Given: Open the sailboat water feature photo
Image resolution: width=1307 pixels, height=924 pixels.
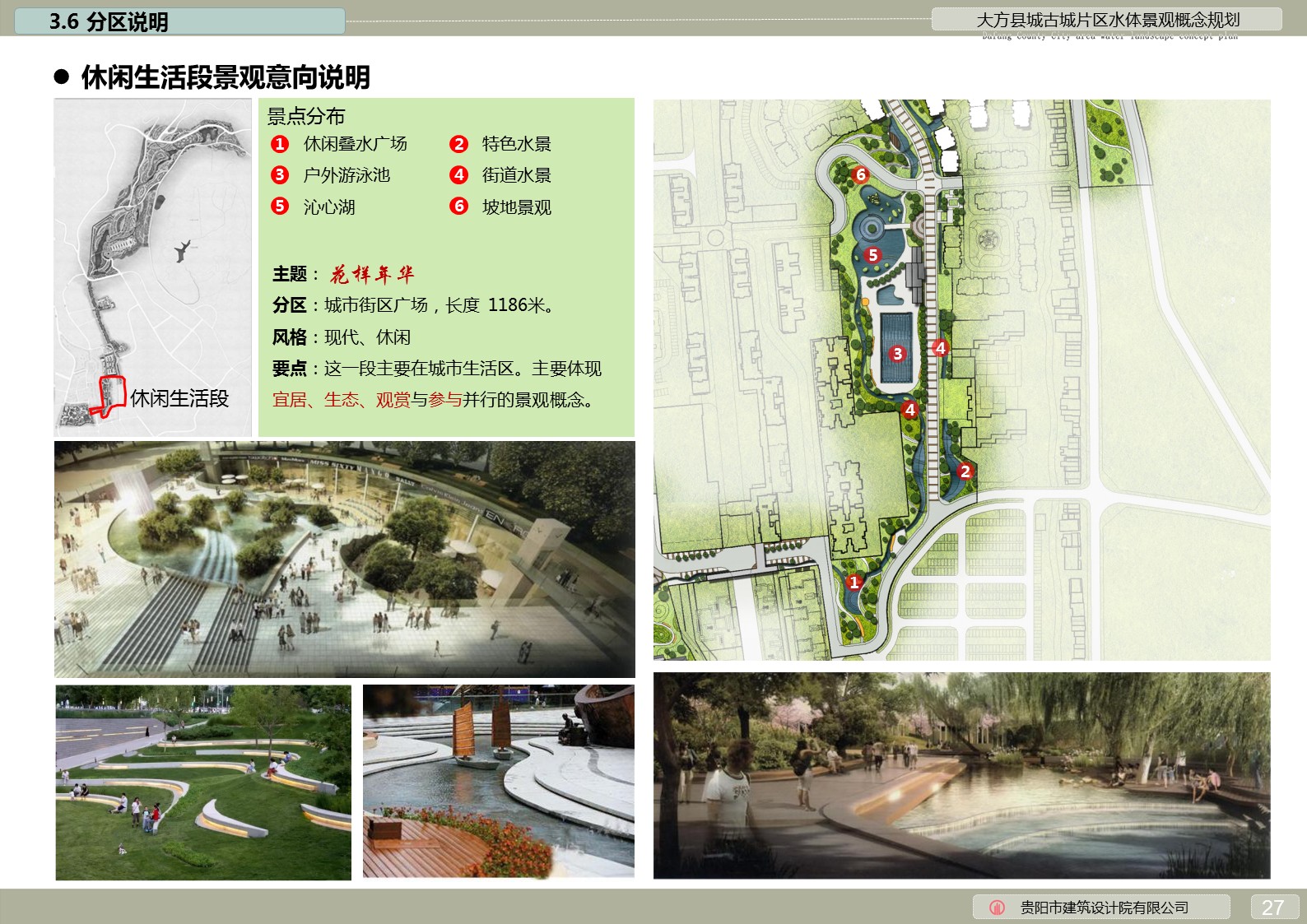Looking at the screenshot, I should tap(498, 782).
